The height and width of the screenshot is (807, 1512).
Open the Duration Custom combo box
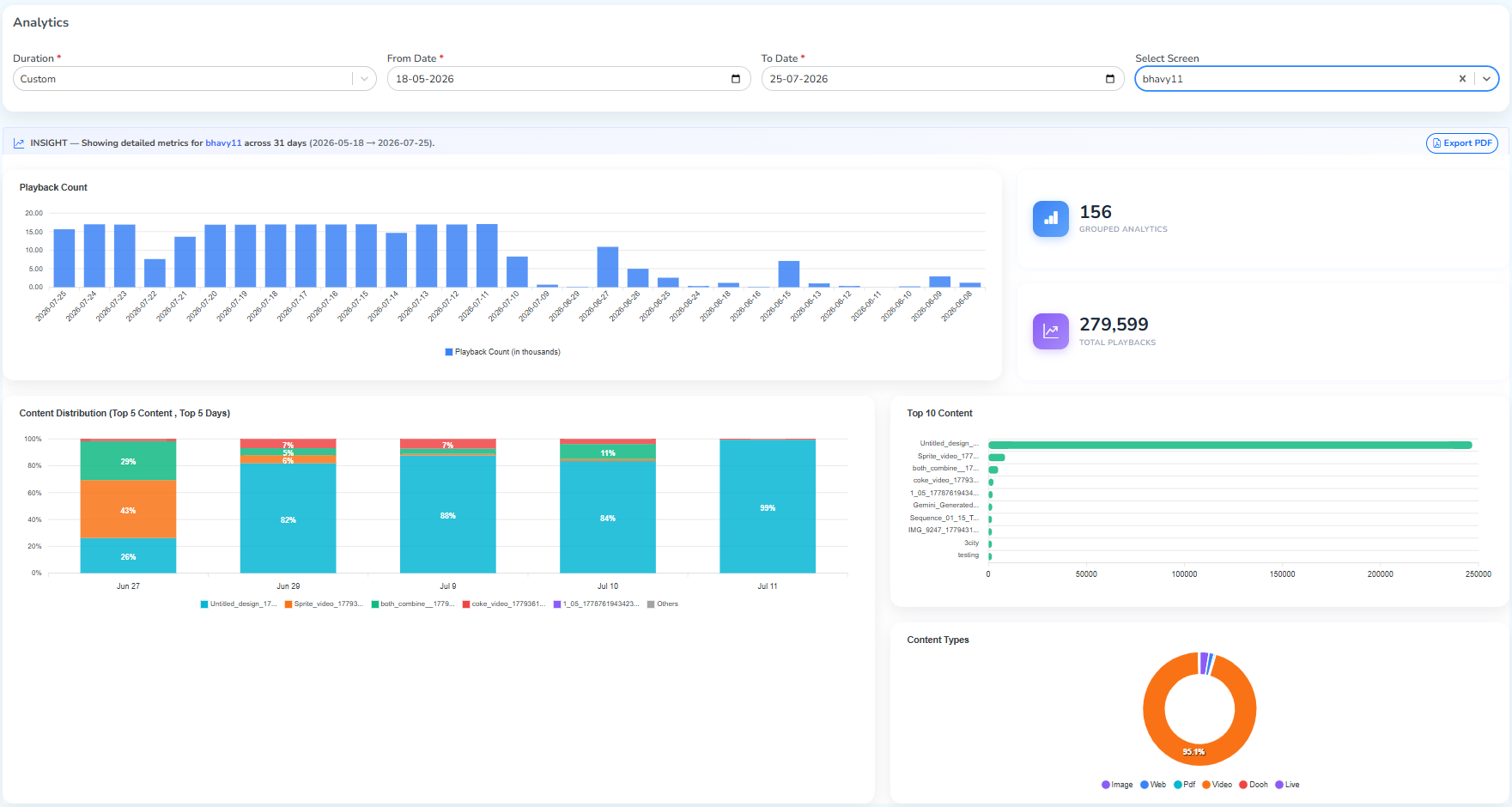click(195, 79)
